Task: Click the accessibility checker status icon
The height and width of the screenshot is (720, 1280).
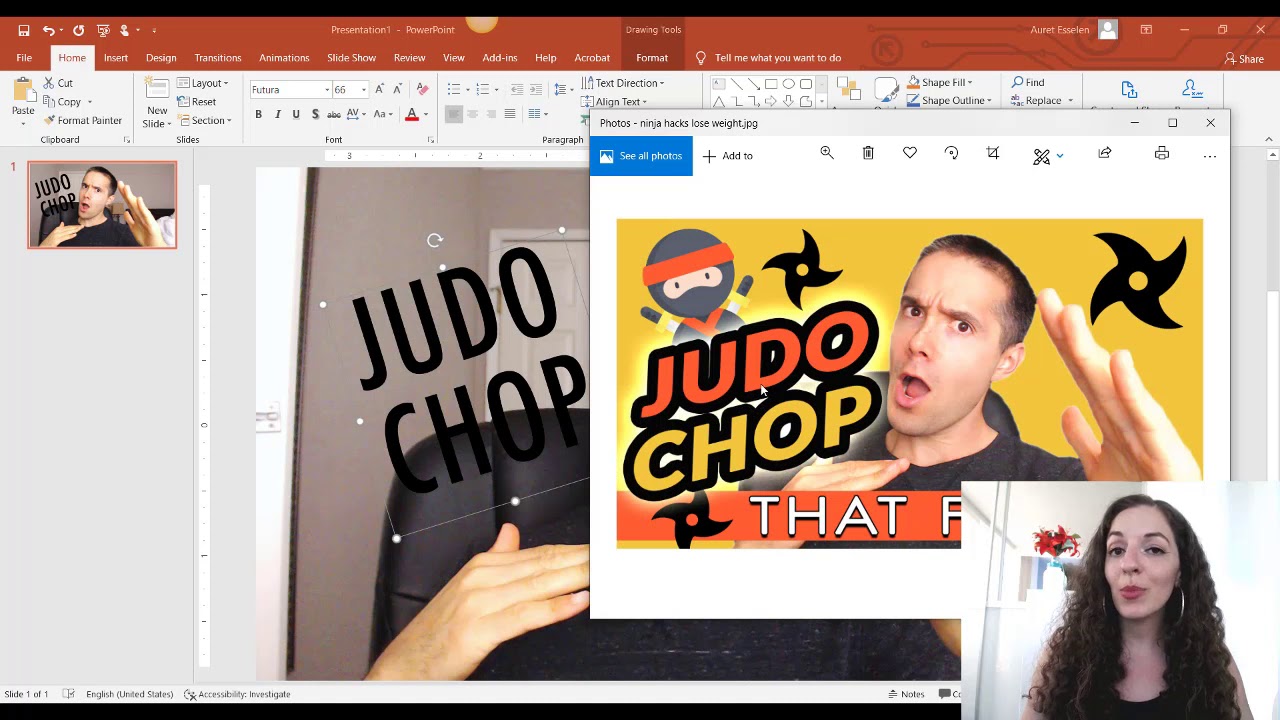Action: [190, 694]
